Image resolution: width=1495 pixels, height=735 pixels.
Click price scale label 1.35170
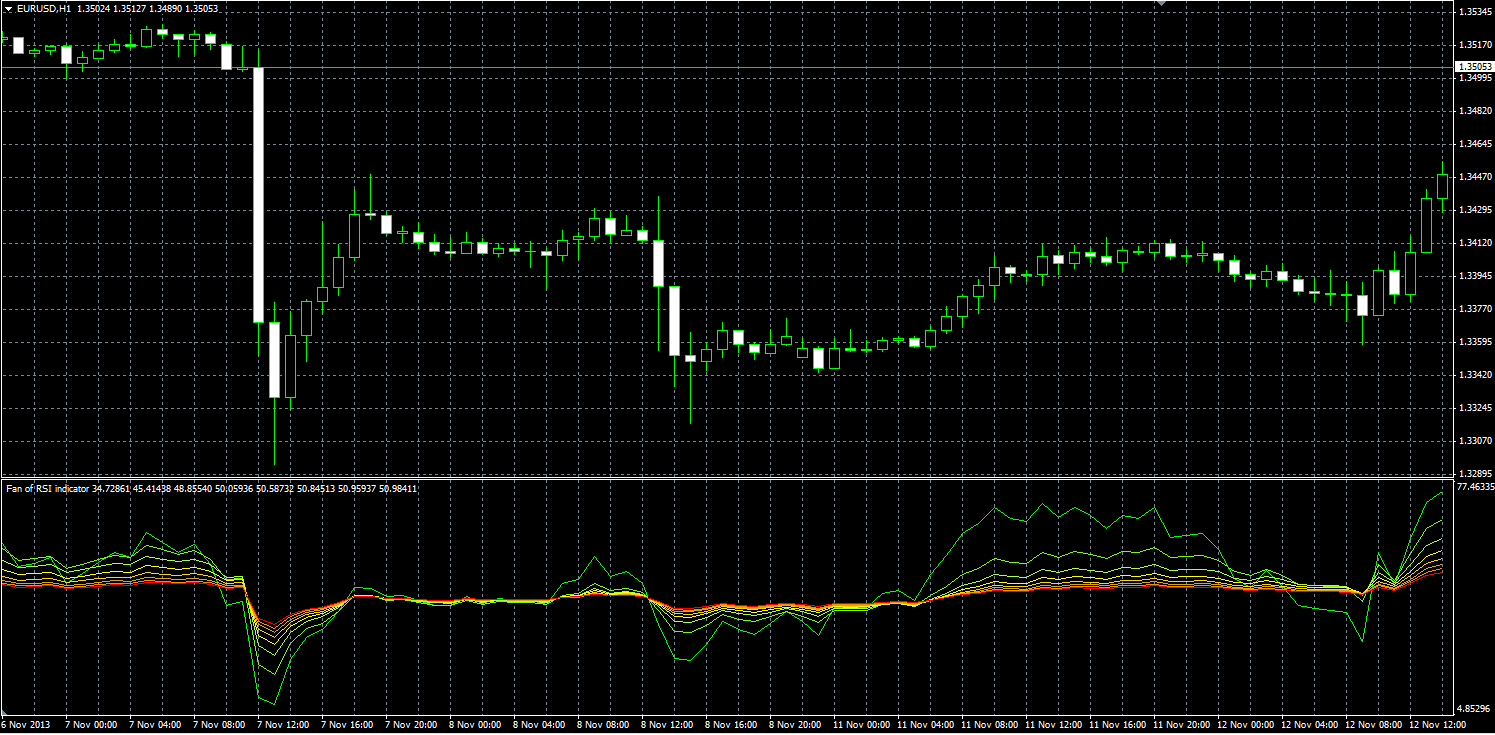tap(1476, 45)
